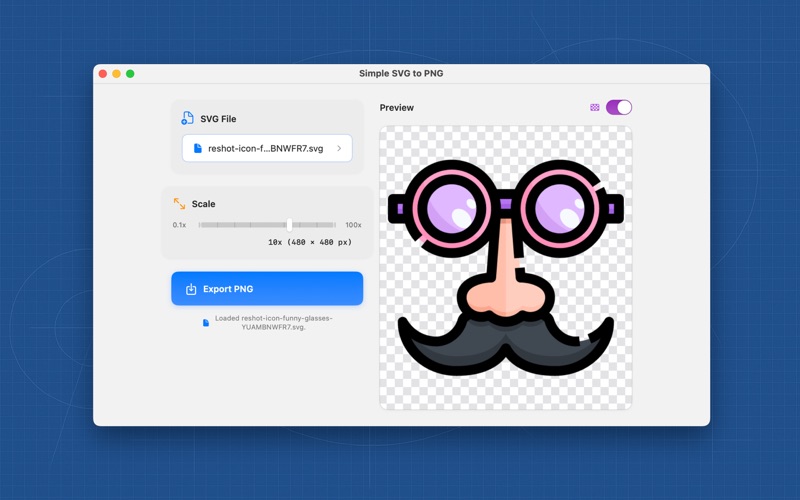Viewport: 800px width, 500px height.
Task: Click the Scale arrows icon
Action: (x=179, y=204)
